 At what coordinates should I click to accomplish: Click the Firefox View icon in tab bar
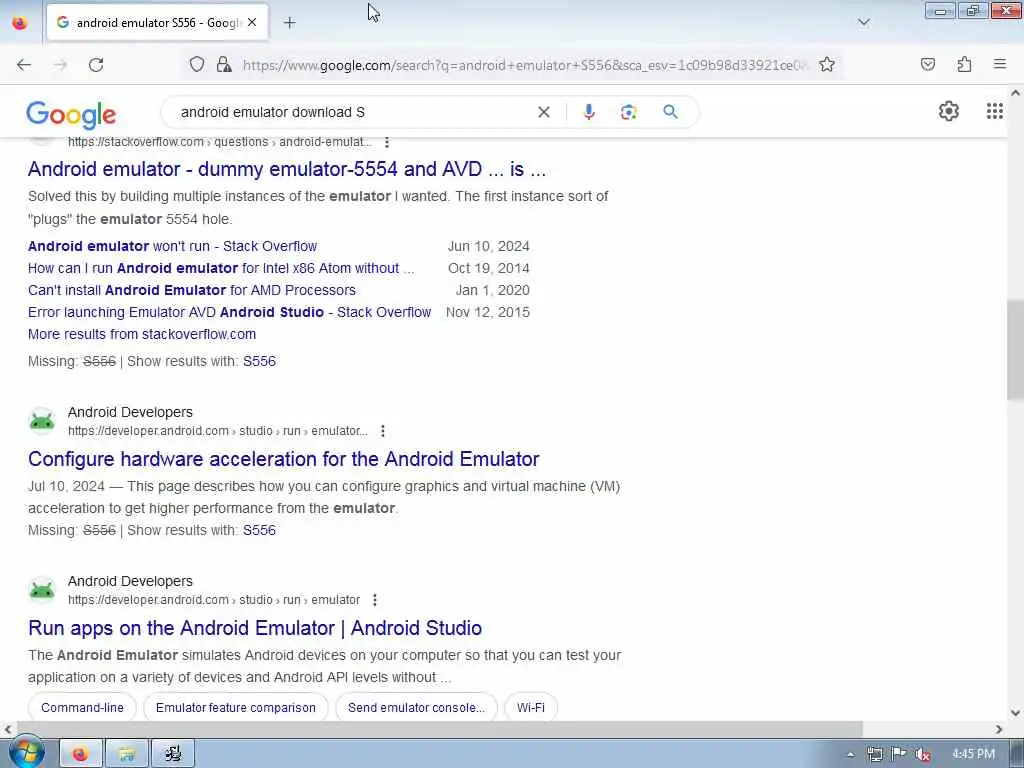[x=20, y=23]
